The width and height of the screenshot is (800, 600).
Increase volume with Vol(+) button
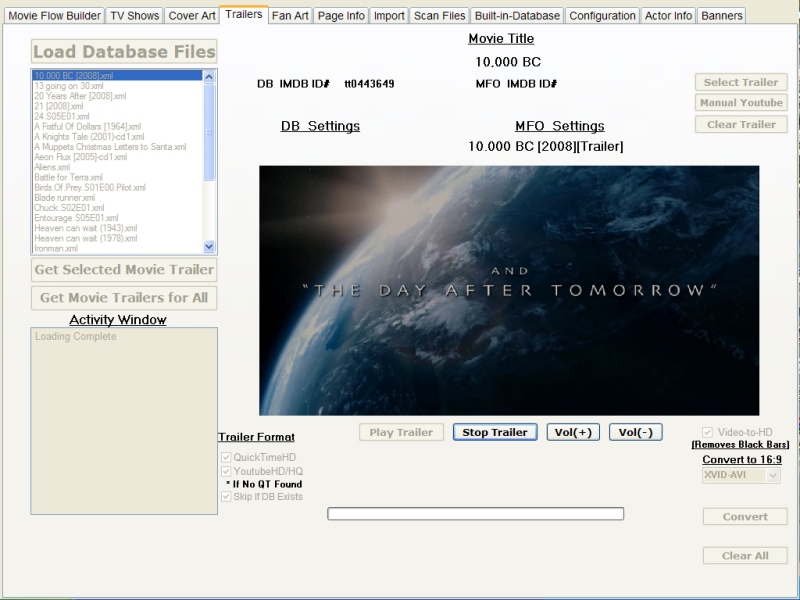tap(574, 432)
